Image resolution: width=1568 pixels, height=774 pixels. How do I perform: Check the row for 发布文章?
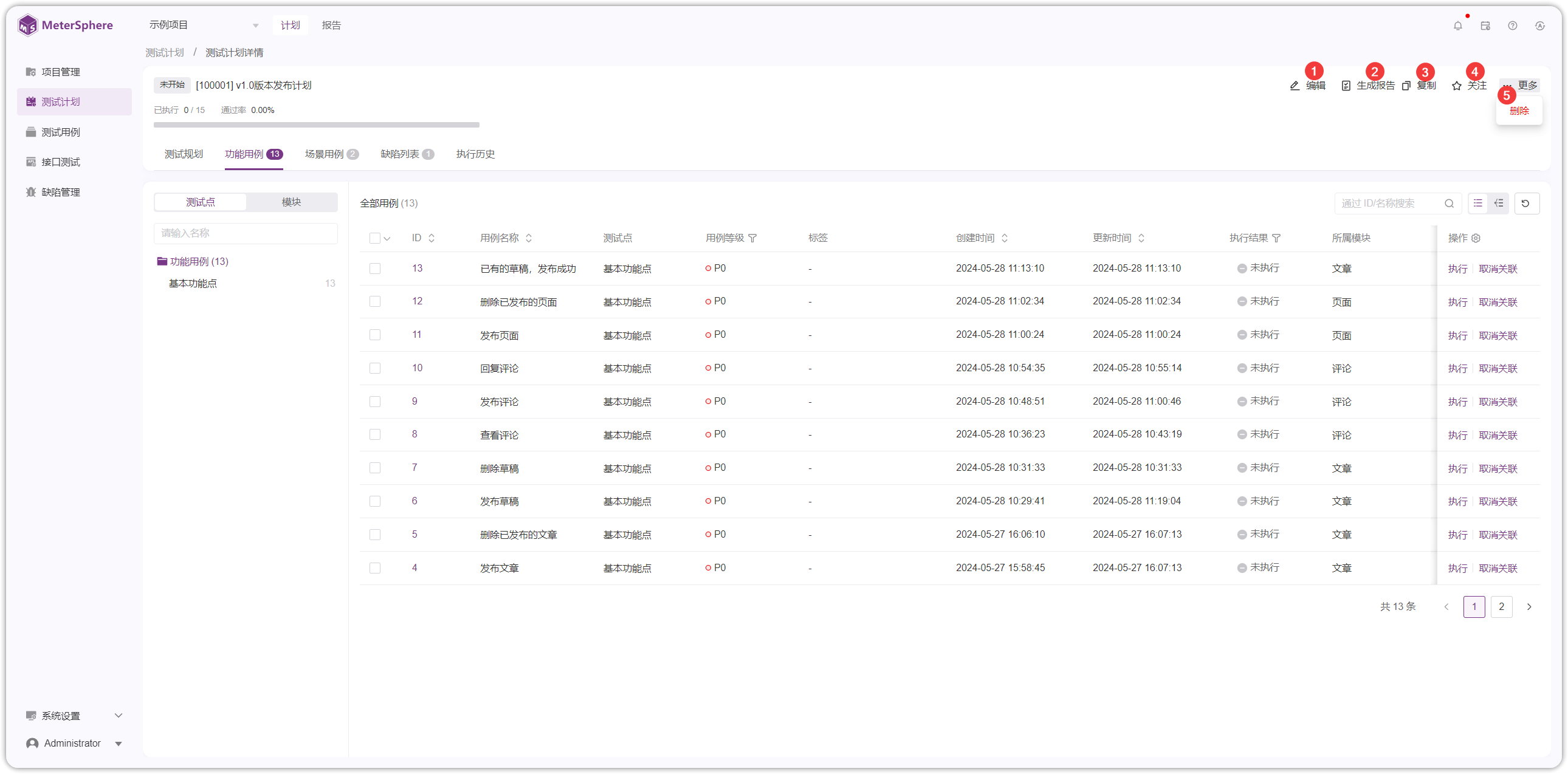pos(375,567)
